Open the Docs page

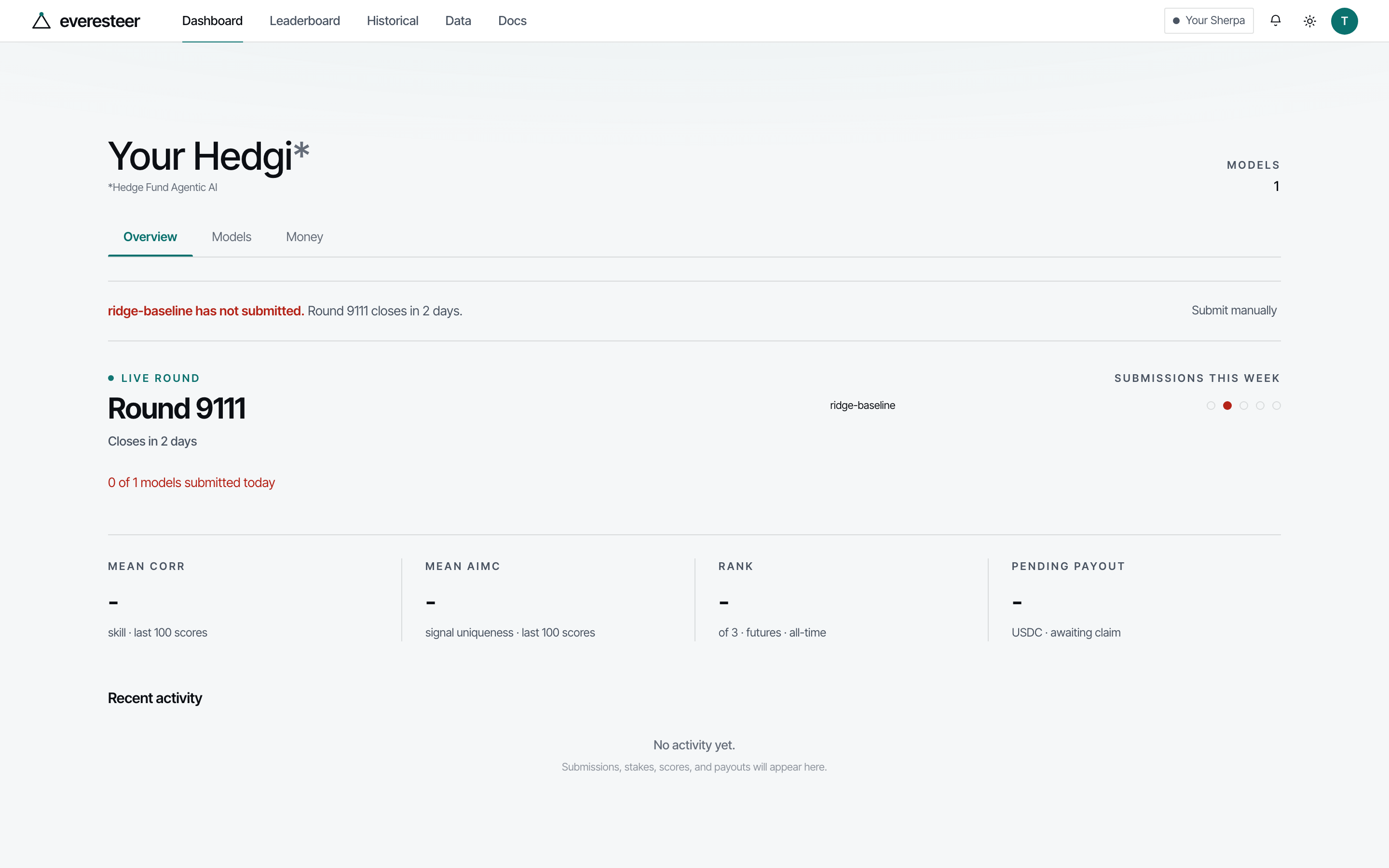pyautogui.click(x=512, y=21)
